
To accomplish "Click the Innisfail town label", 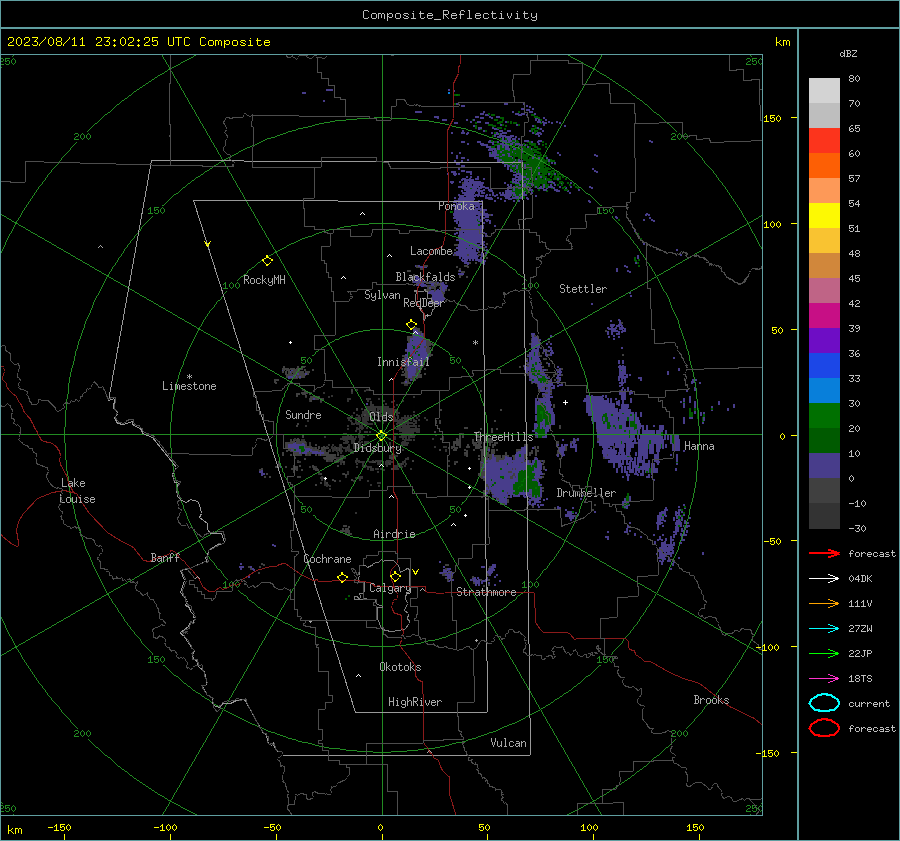I will tap(403, 362).
